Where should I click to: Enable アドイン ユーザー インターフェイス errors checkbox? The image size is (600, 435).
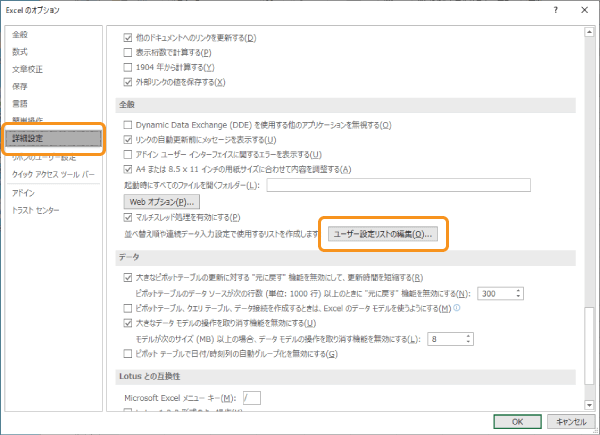tap(128, 155)
